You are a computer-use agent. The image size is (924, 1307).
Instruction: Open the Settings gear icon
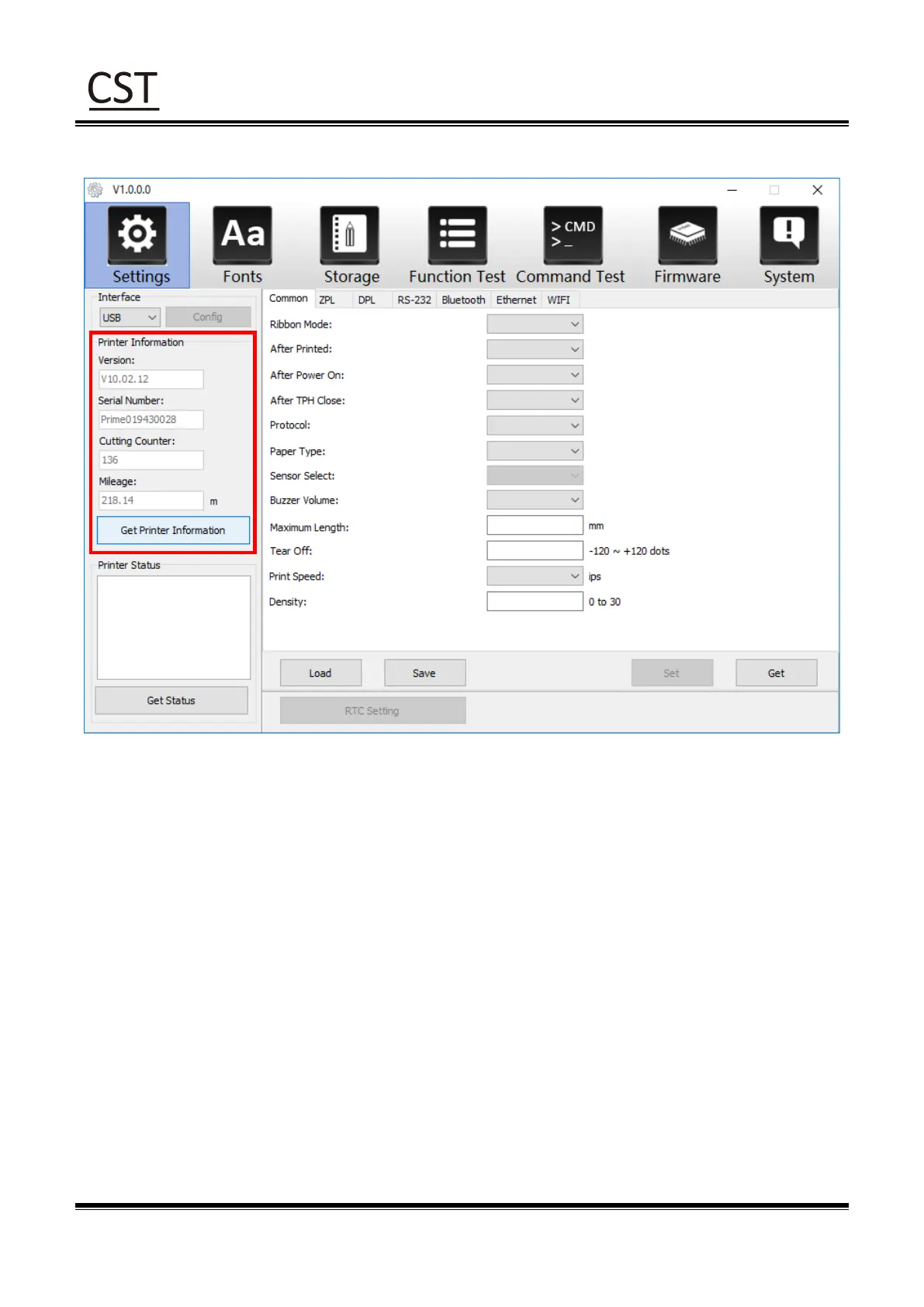click(137, 235)
